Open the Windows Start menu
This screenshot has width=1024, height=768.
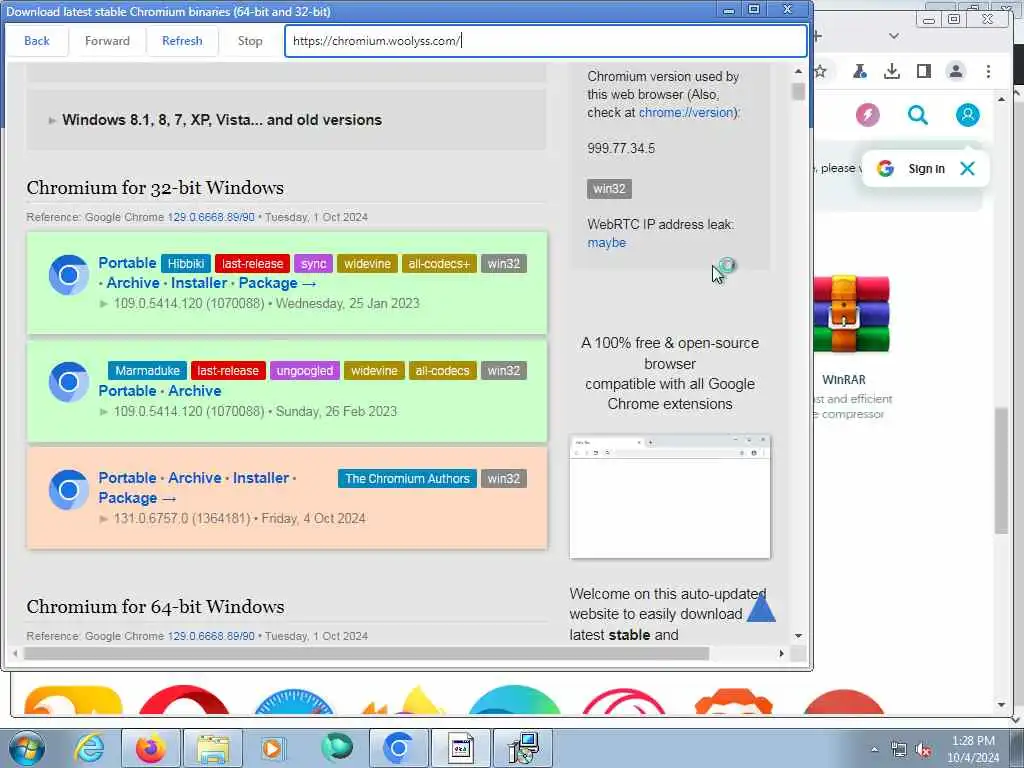coord(25,748)
